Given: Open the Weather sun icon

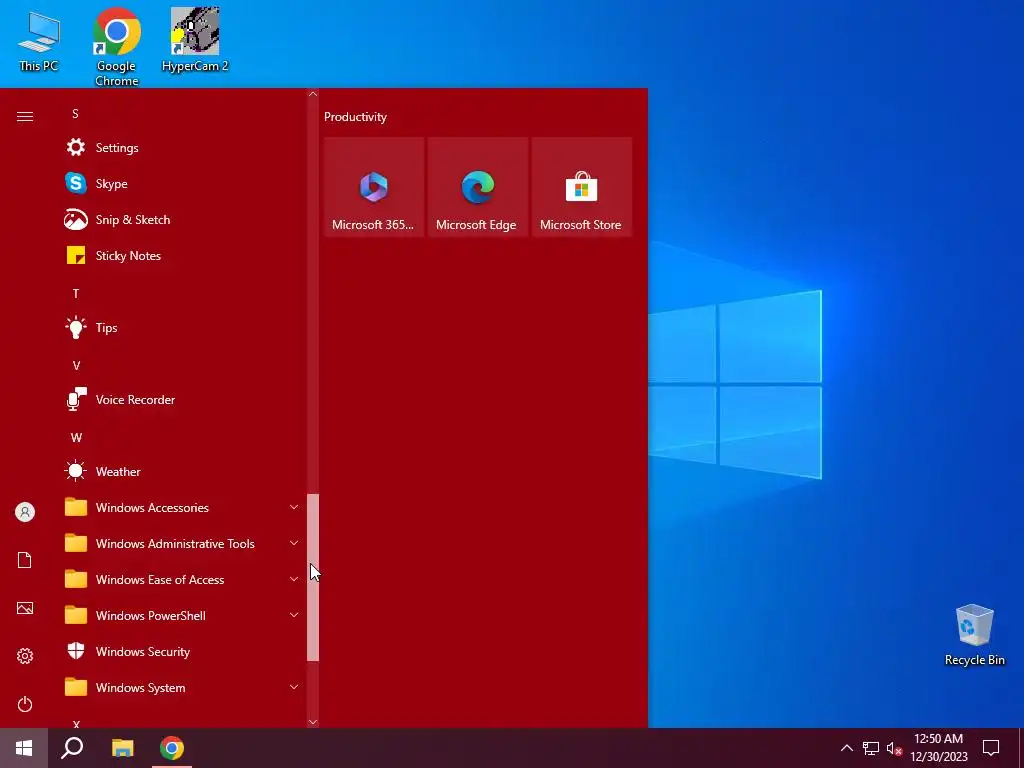Looking at the screenshot, I should point(76,471).
